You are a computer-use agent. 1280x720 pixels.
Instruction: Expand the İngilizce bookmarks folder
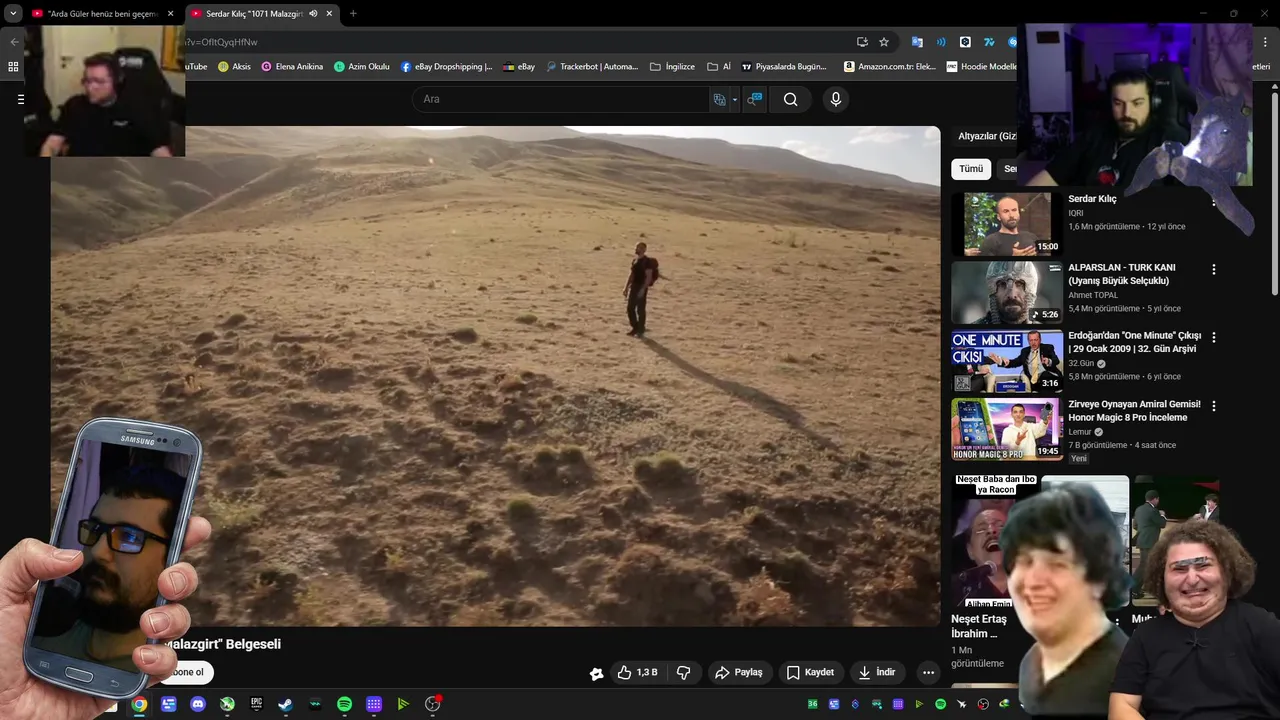click(672, 67)
